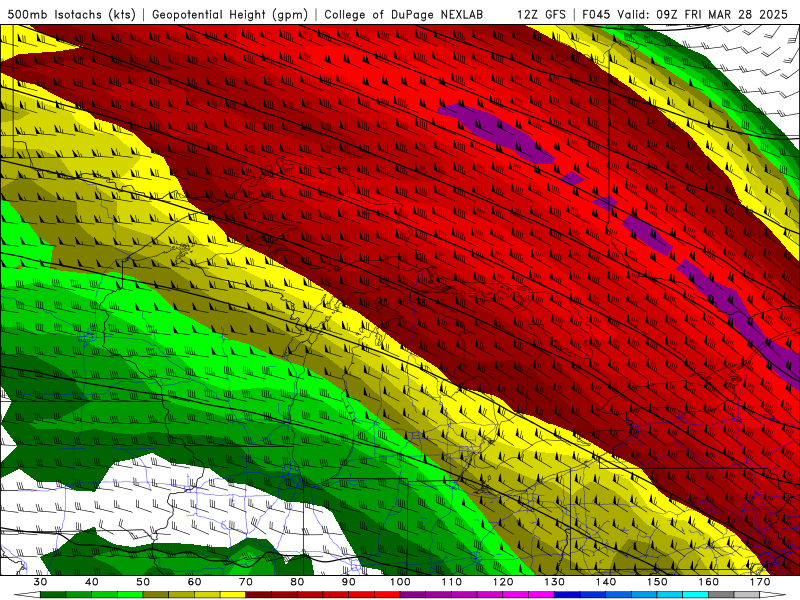
Task: Click the '500mb Isotachs (kts)' title text
Action: (x=71, y=14)
